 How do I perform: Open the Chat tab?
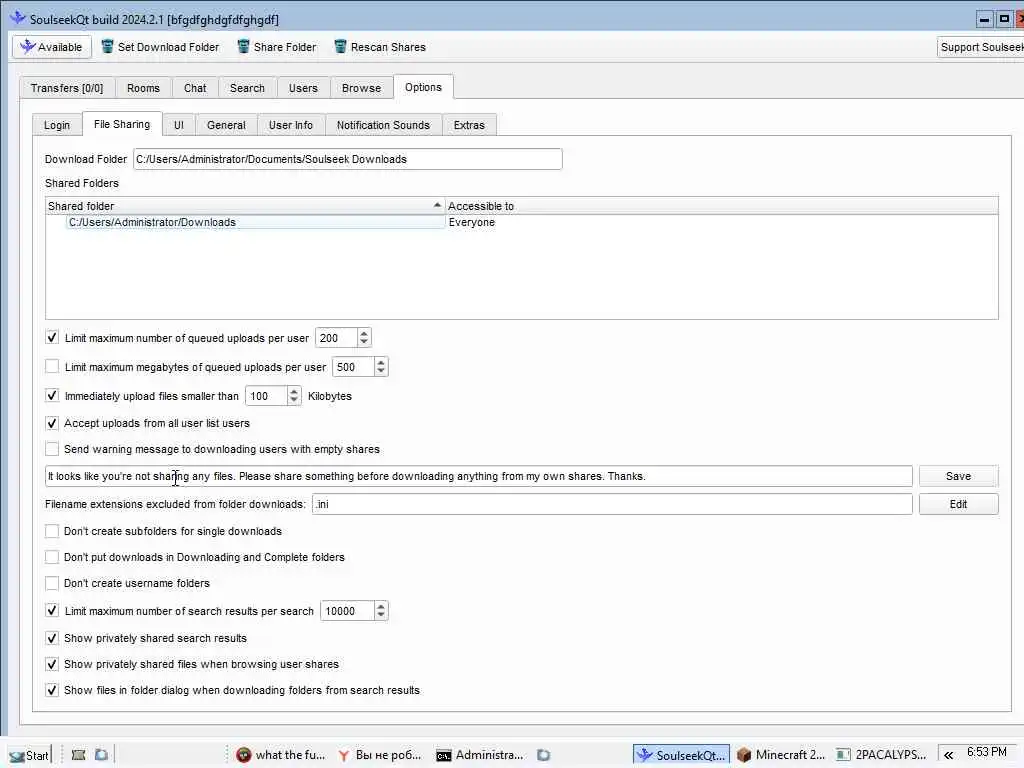(x=195, y=88)
